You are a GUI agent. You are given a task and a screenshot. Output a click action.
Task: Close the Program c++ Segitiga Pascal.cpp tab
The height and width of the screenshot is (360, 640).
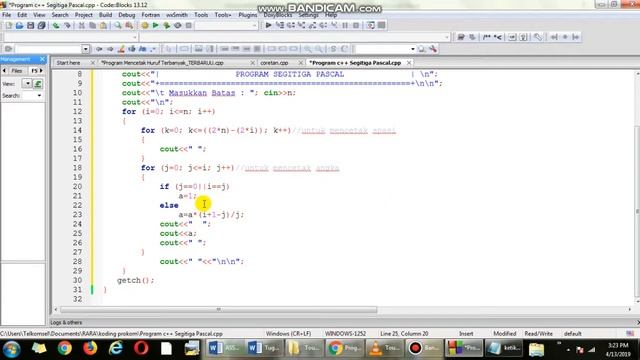[409, 63]
